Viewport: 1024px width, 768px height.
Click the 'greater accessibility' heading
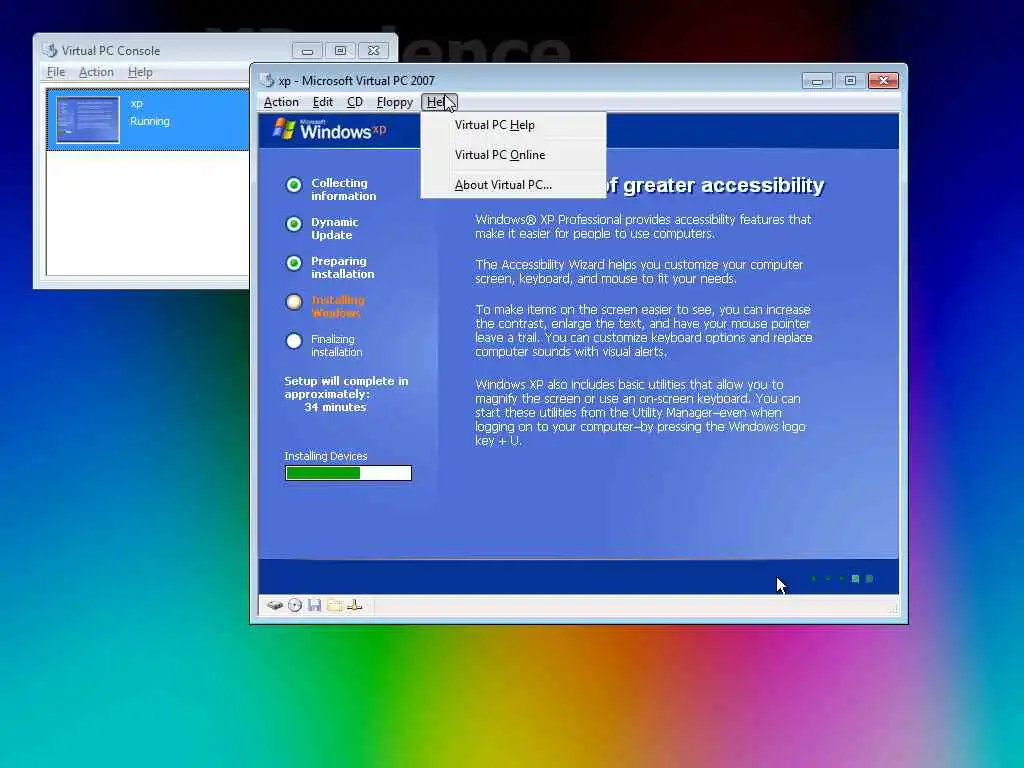[723, 185]
